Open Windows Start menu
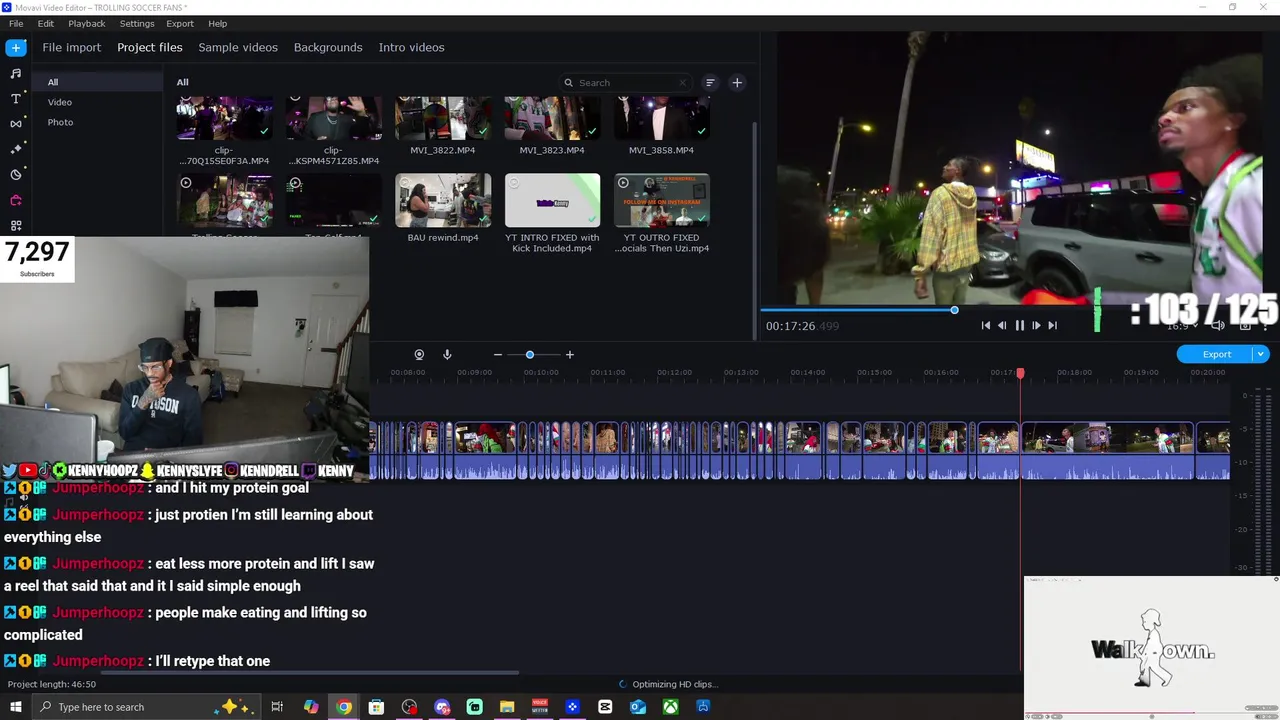Screen dimensions: 1280x720 [x=16, y=707]
